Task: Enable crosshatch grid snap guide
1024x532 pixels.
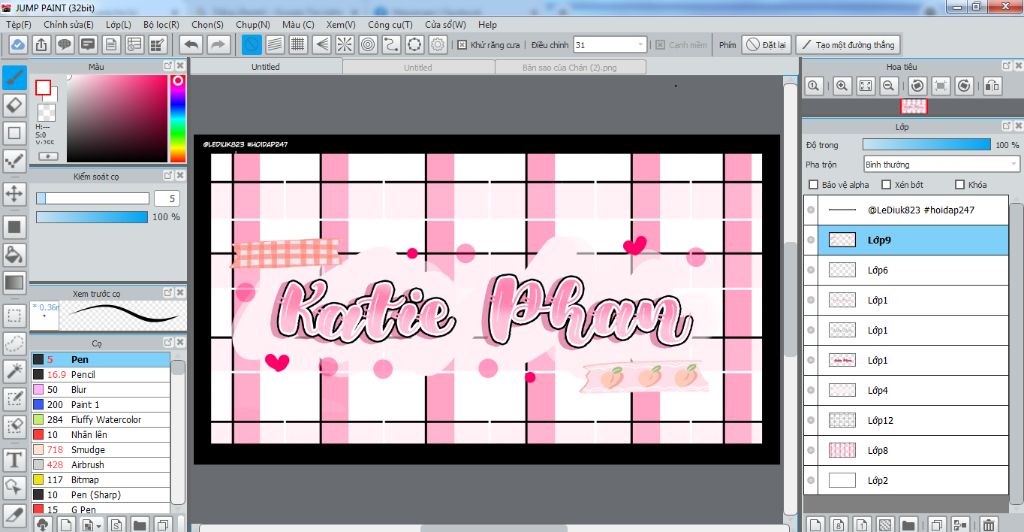Action: click(x=298, y=44)
